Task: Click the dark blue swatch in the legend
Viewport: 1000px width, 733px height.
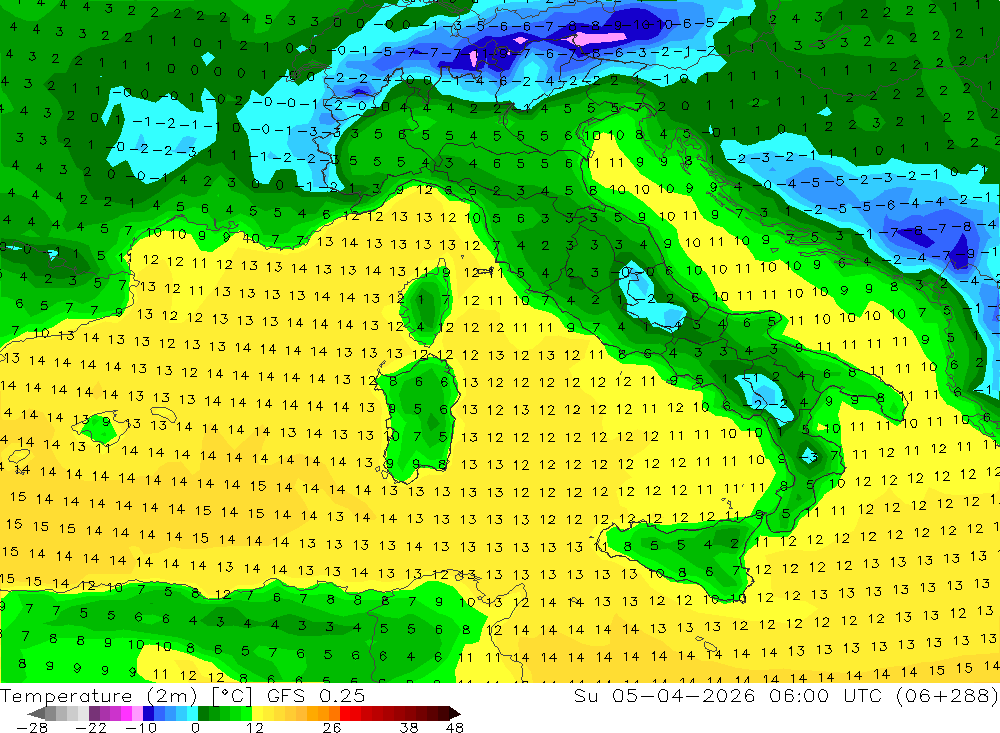Action: [148, 713]
